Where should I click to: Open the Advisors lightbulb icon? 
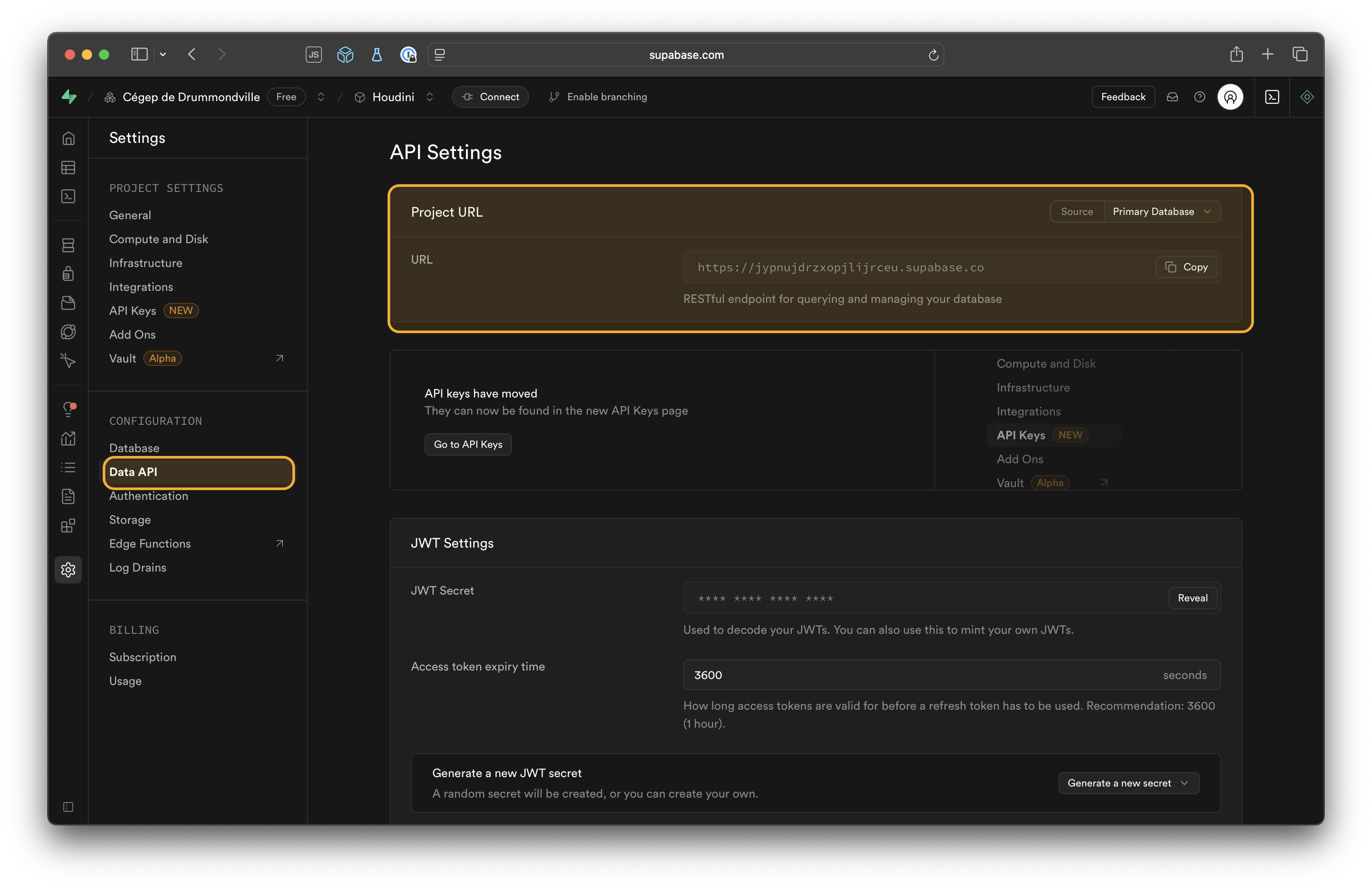tap(68, 409)
